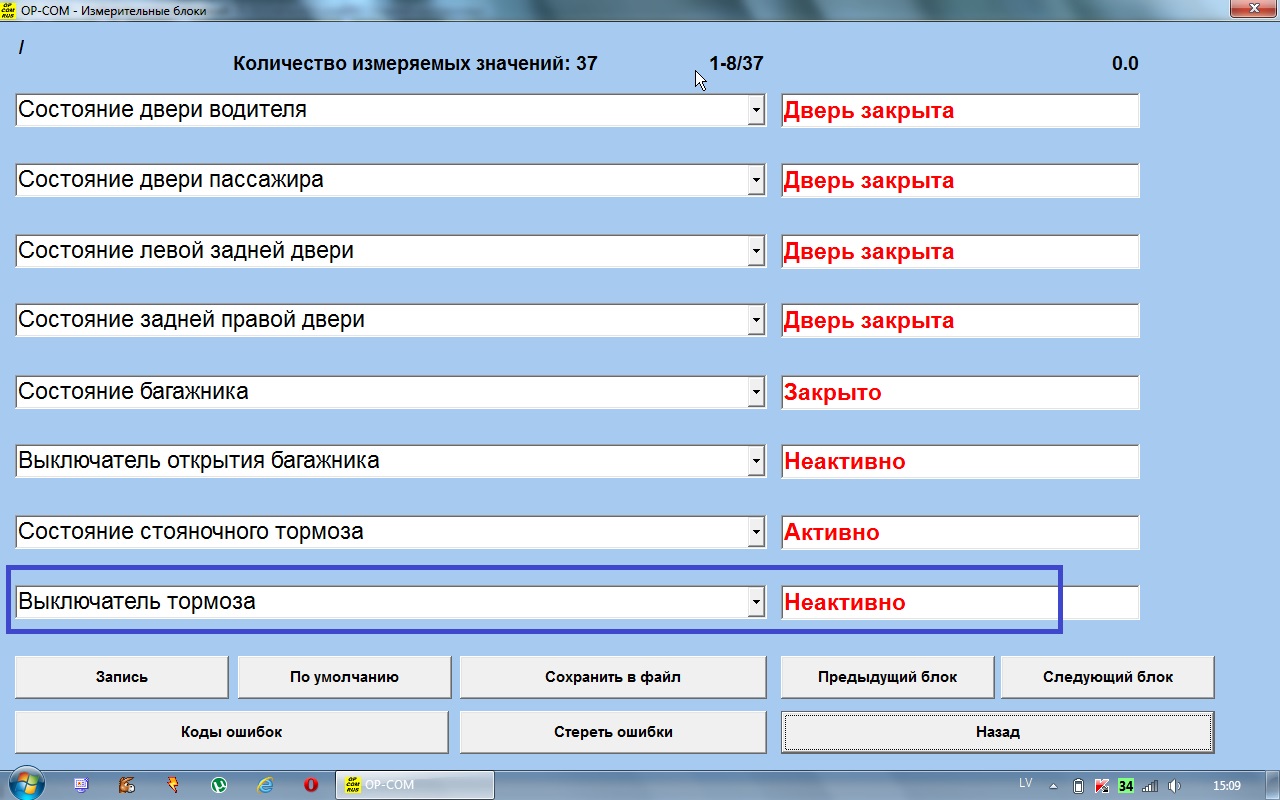Image resolution: width=1280 pixels, height=800 pixels.
Task: Click the Kaspersky antivirus tray icon
Action: [1102, 785]
